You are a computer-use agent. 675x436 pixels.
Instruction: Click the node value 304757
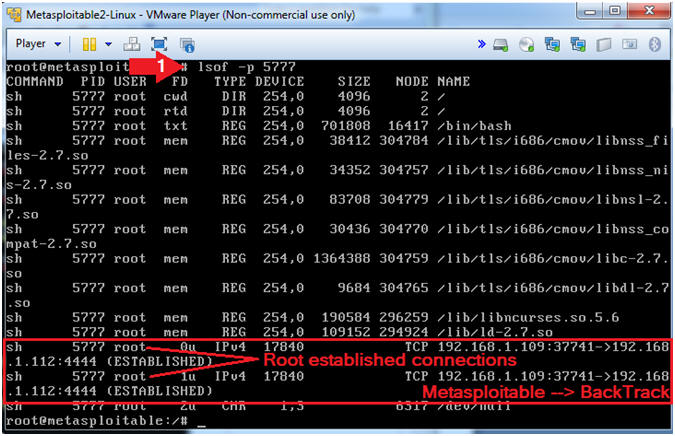[x=404, y=170]
